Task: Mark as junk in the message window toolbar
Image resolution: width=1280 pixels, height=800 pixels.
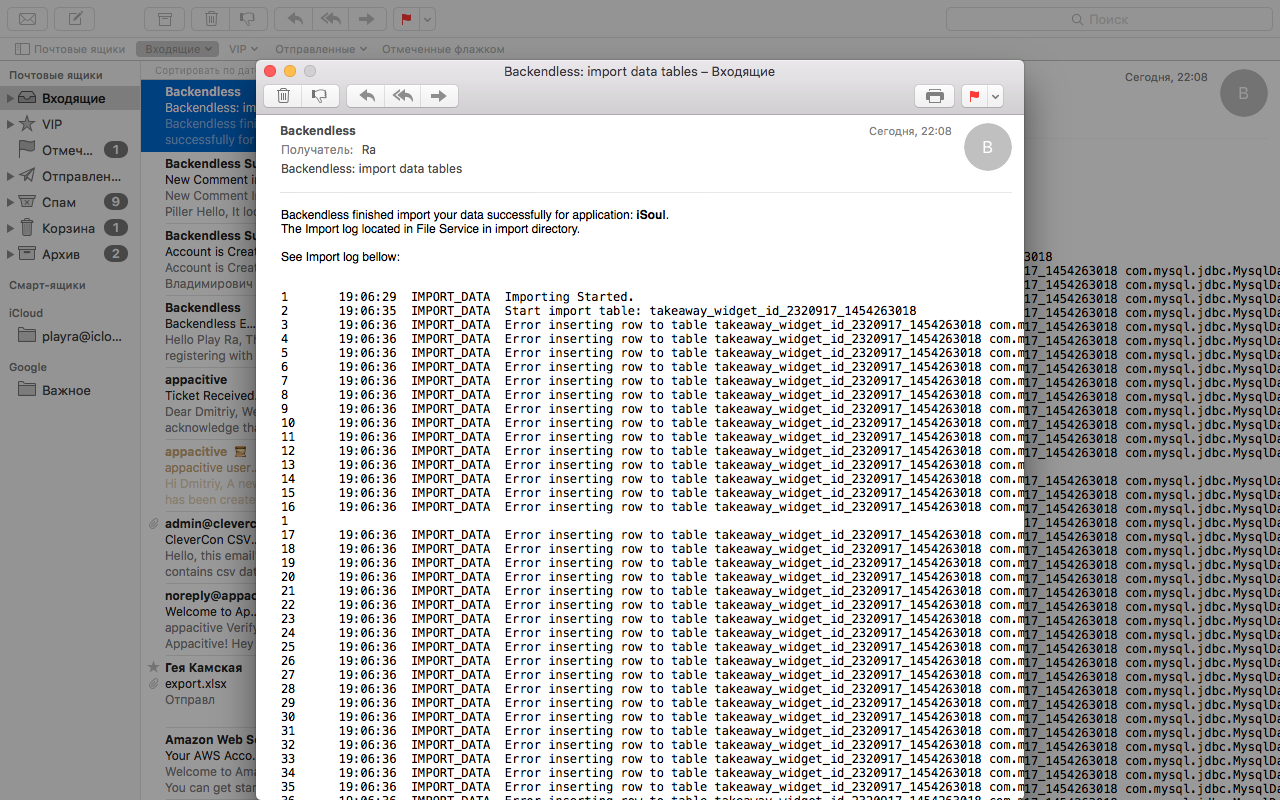Action: pyautogui.click(x=320, y=96)
